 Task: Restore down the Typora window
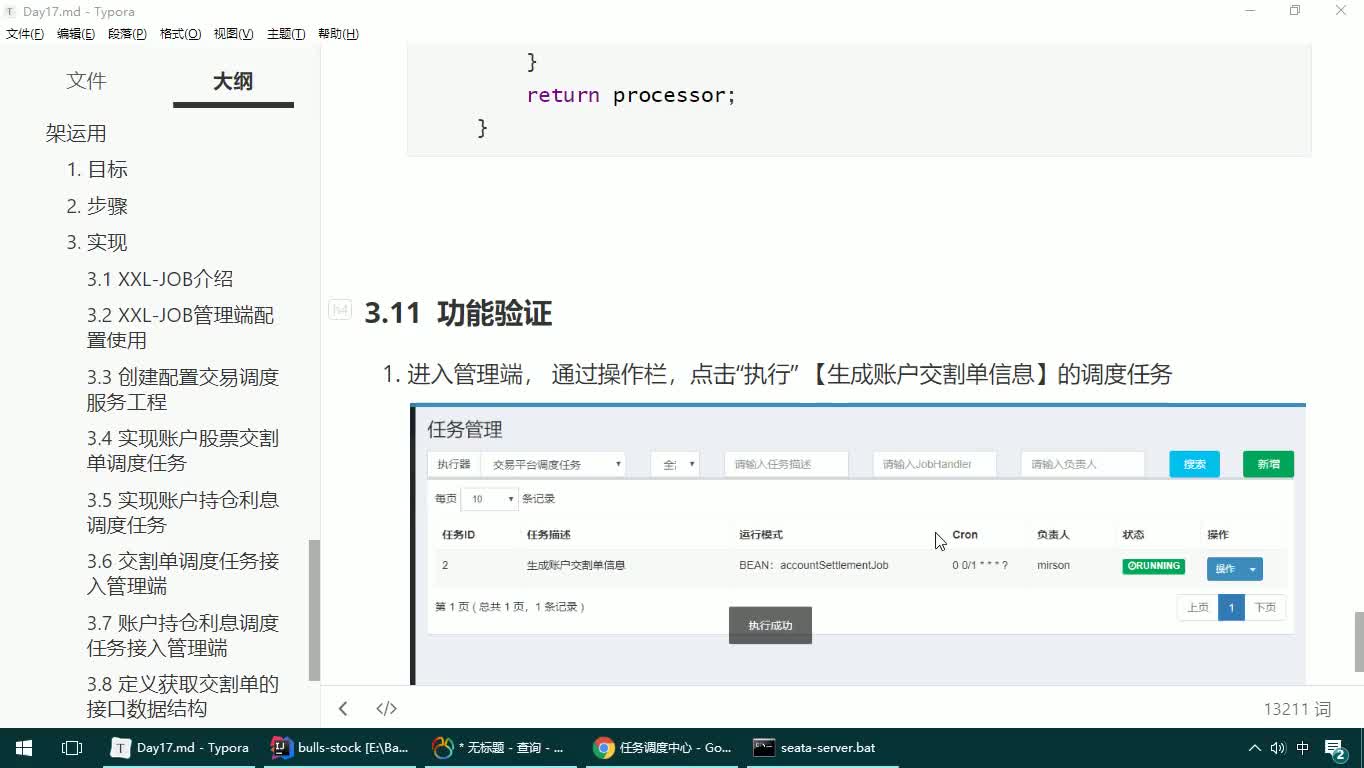pyautogui.click(x=1295, y=11)
